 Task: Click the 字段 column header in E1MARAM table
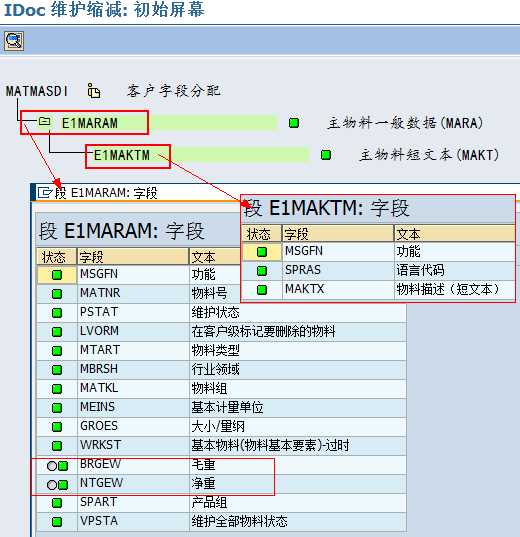point(133,257)
